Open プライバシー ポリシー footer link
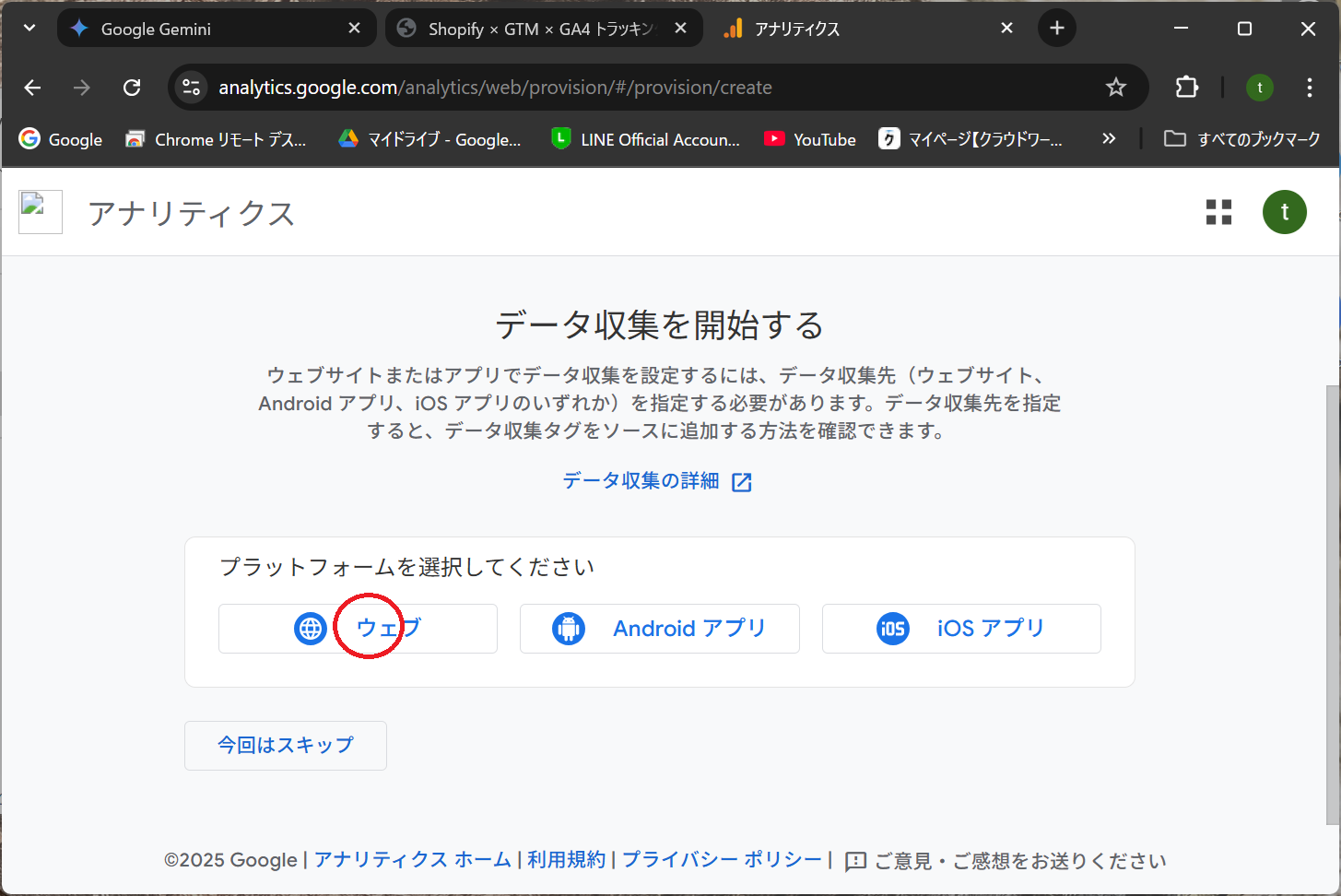Image resolution: width=1341 pixels, height=896 pixels. coord(722,859)
